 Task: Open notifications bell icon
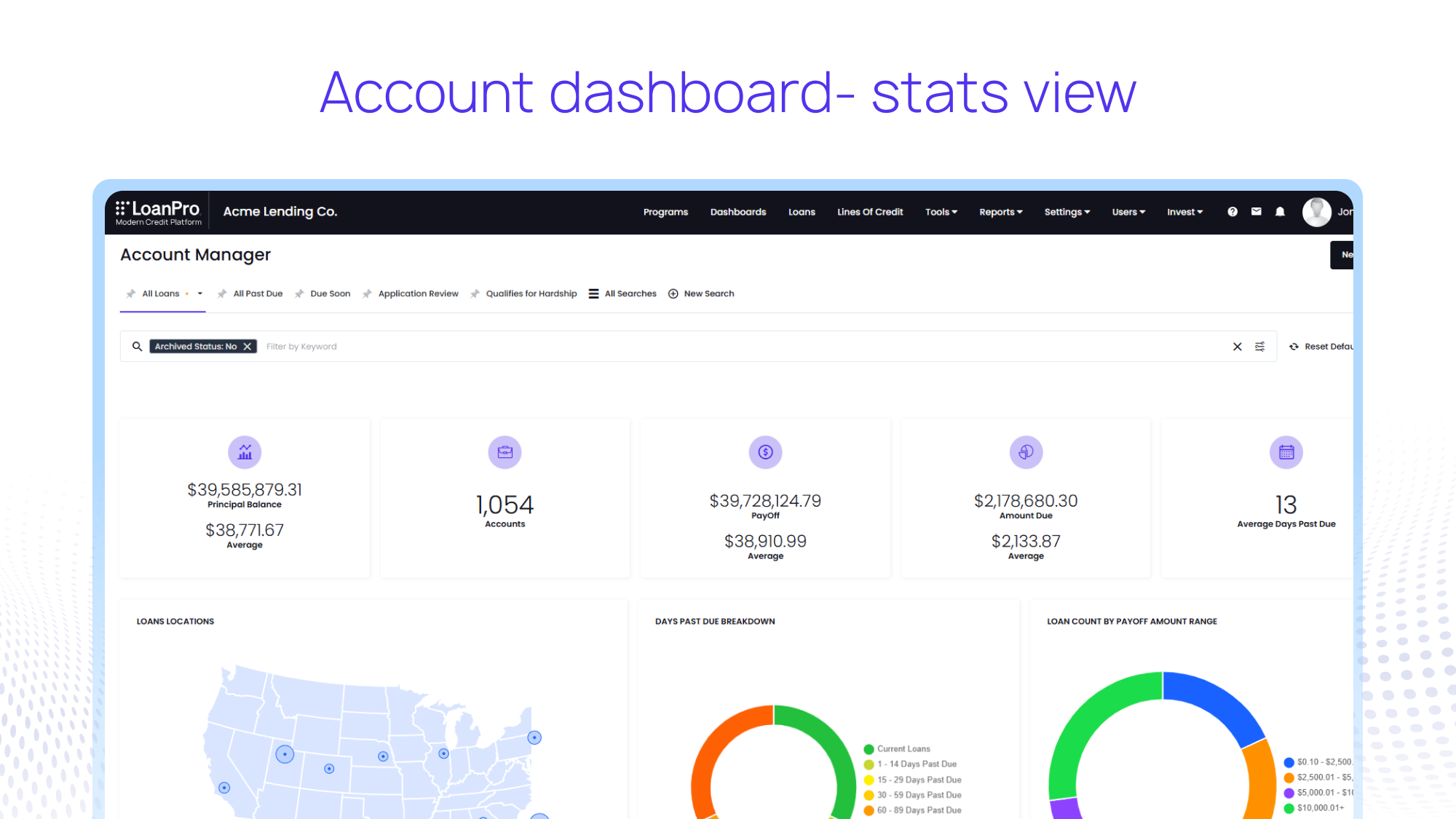[1280, 212]
